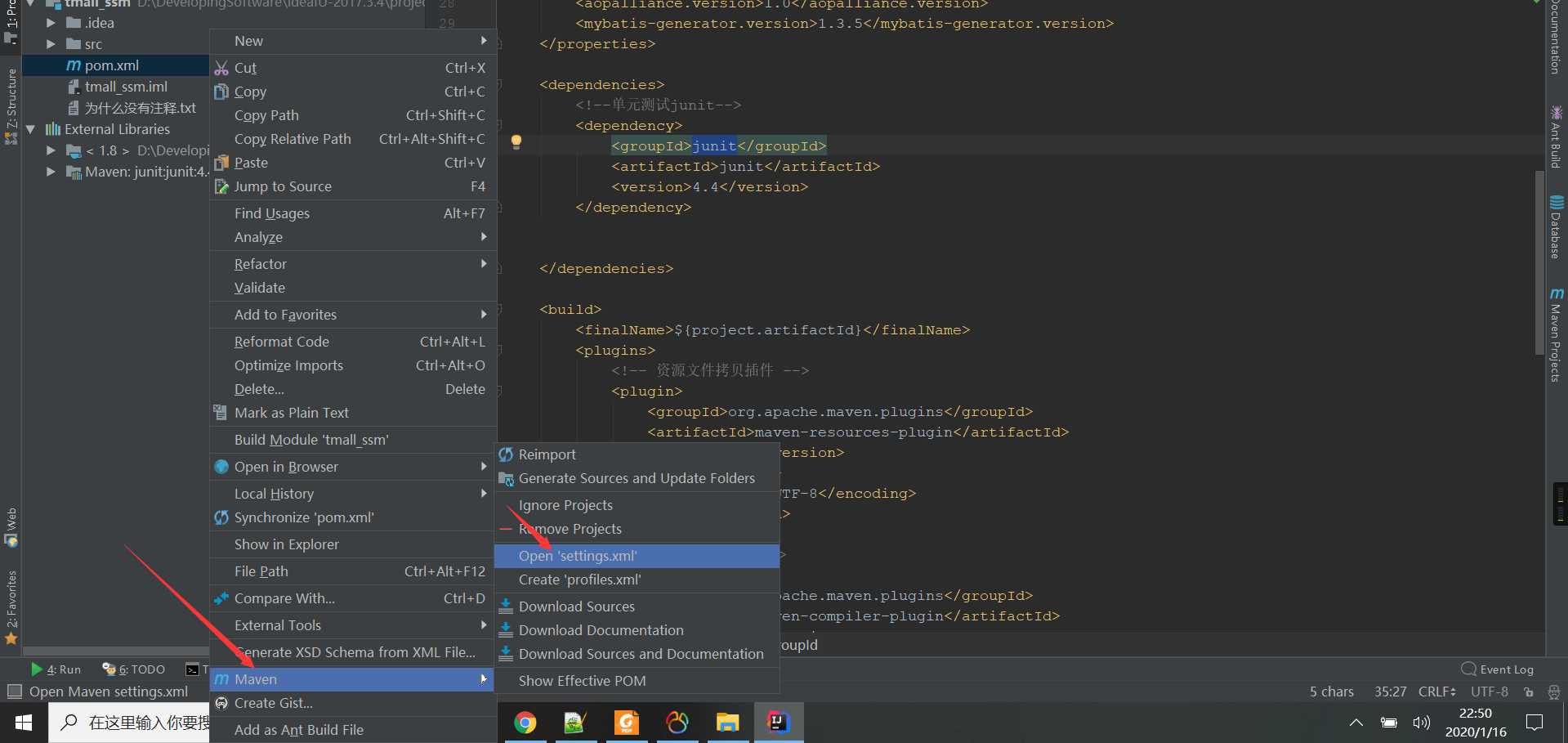1568x743 pixels.
Task: Click the yellow intention lightbulb in editor gutter
Action: coord(516,142)
